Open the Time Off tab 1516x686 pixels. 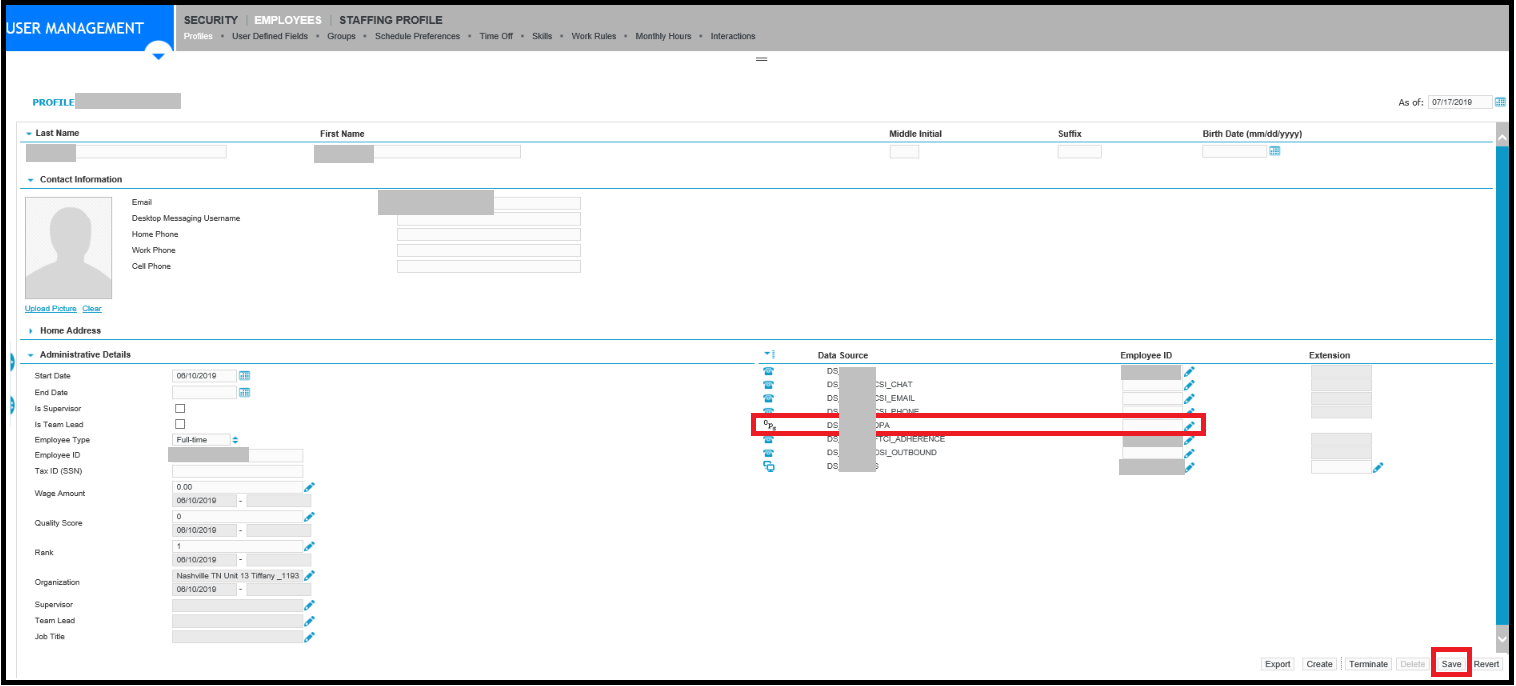pyautogui.click(x=496, y=36)
